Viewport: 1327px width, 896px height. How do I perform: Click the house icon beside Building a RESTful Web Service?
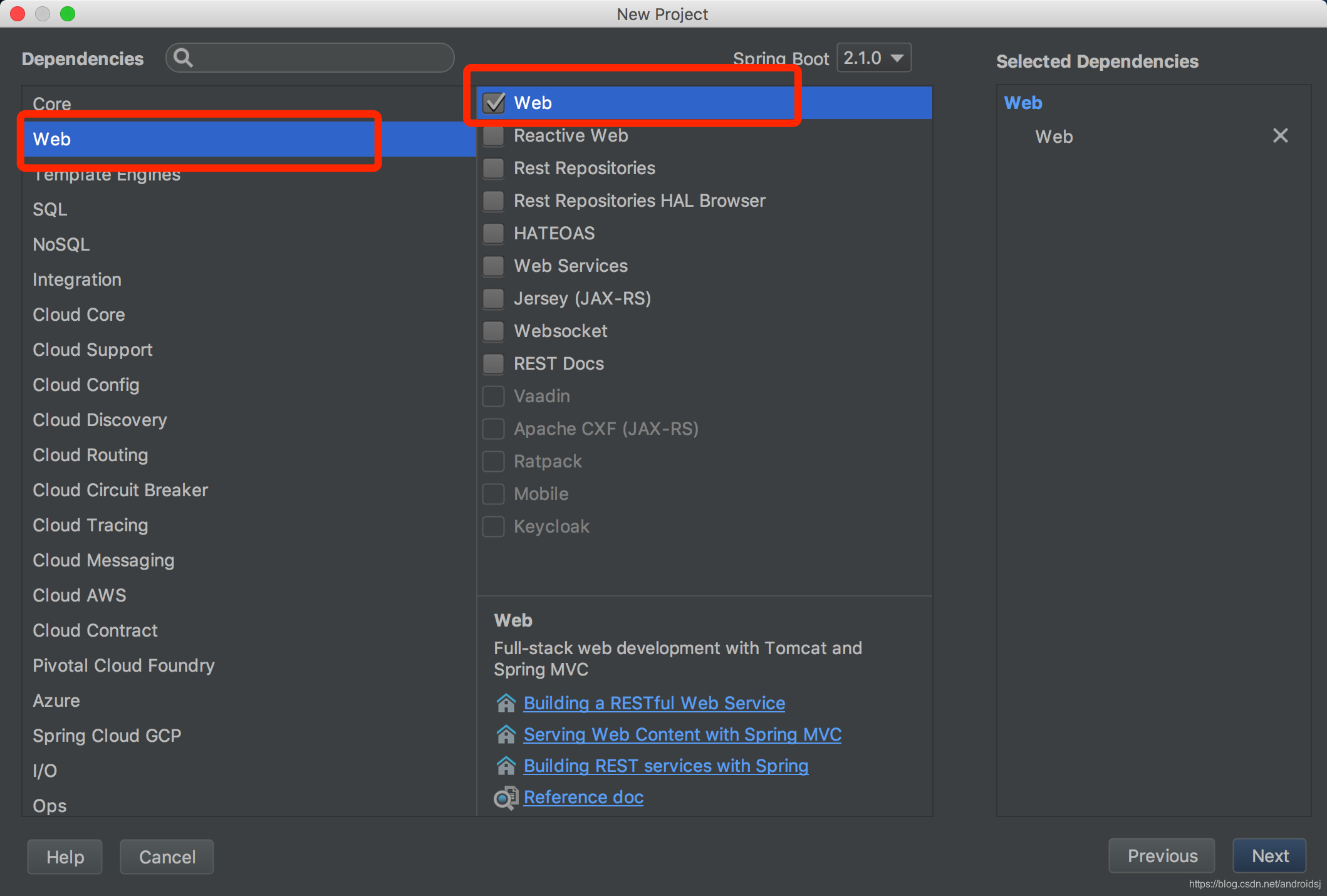coord(506,703)
